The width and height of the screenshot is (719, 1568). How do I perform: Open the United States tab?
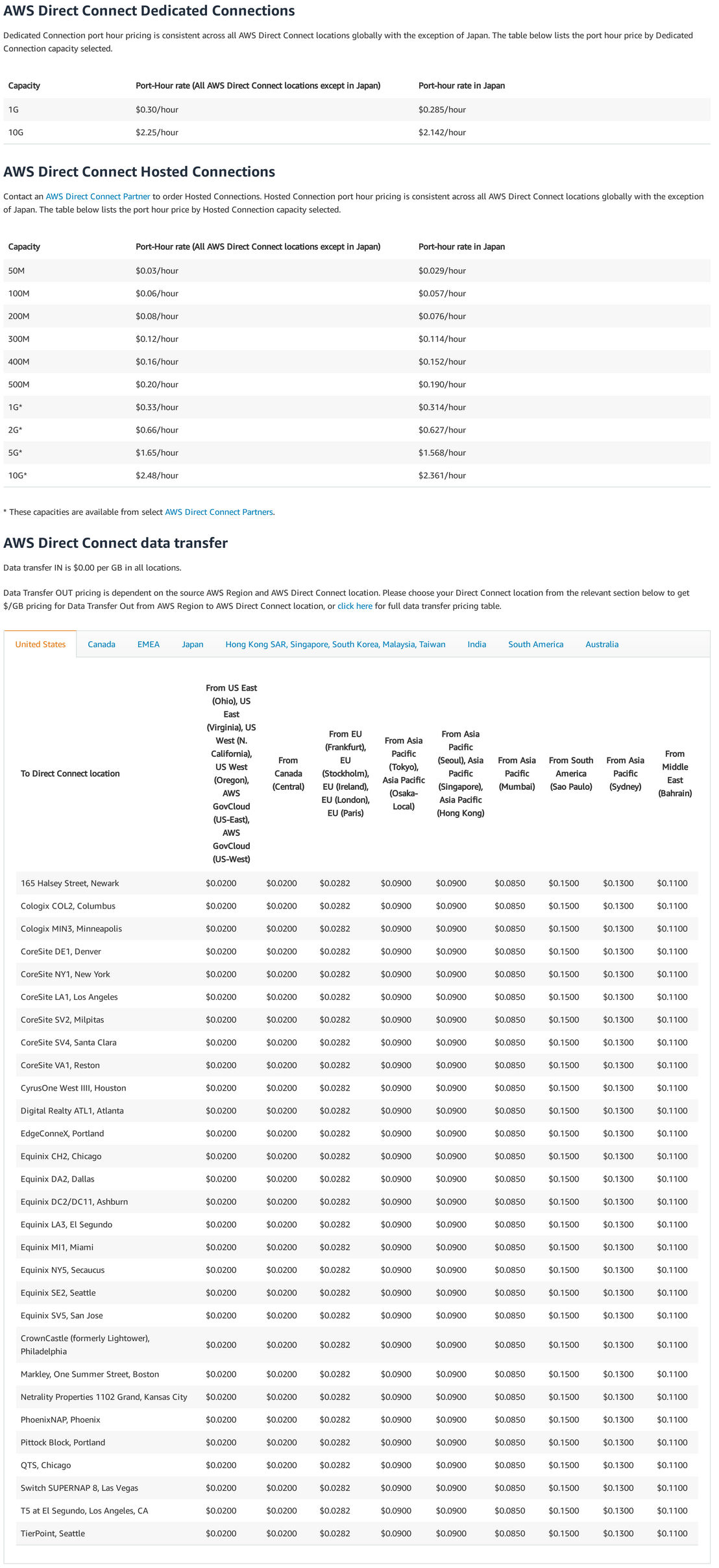point(40,644)
